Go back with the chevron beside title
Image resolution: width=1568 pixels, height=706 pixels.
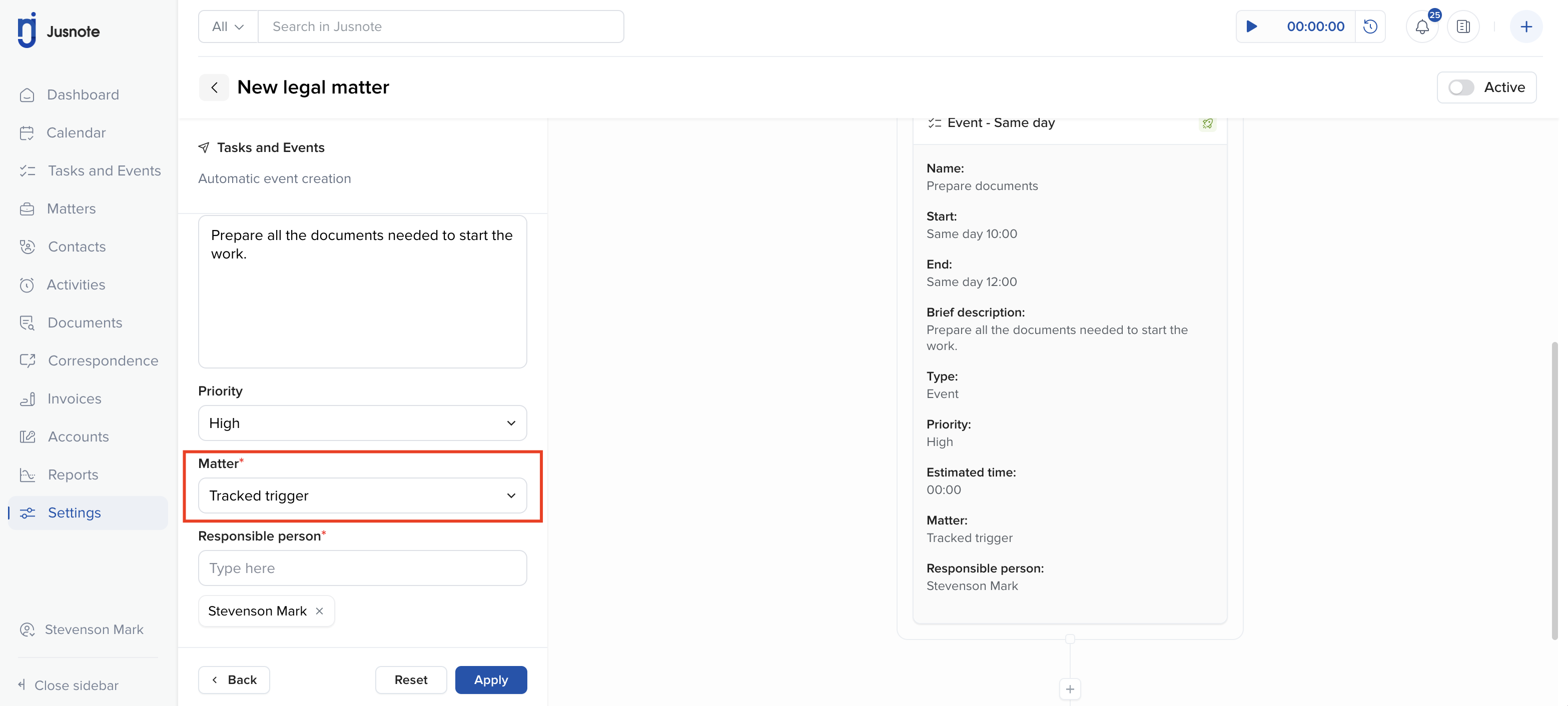[214, 87]
